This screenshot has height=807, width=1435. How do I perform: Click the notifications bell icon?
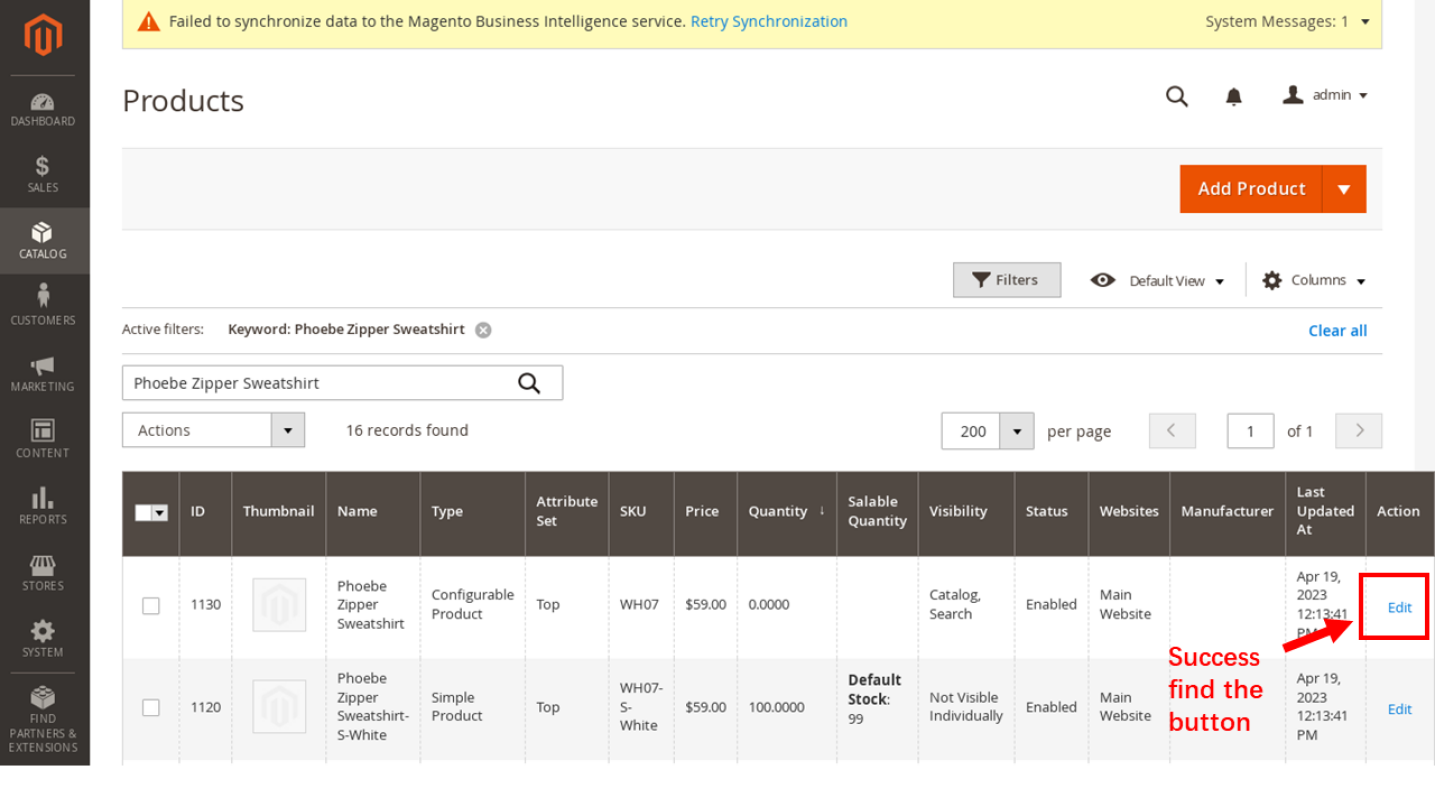pos(1234,96)
